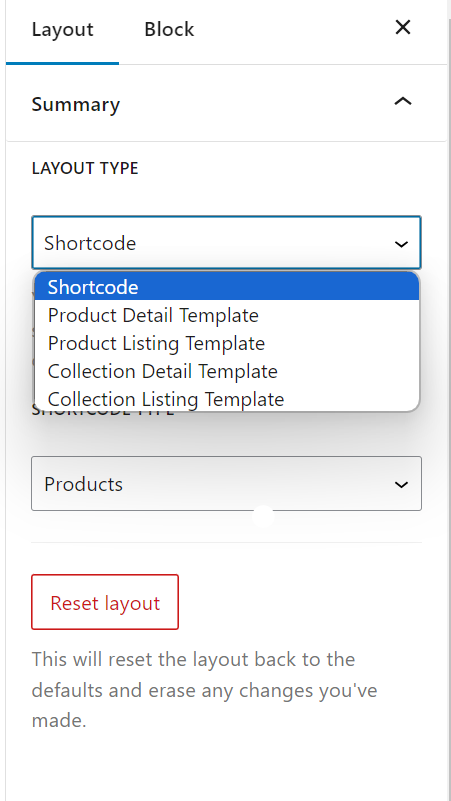
Task: Choose Collection Detail Template option
Action: 227,371
